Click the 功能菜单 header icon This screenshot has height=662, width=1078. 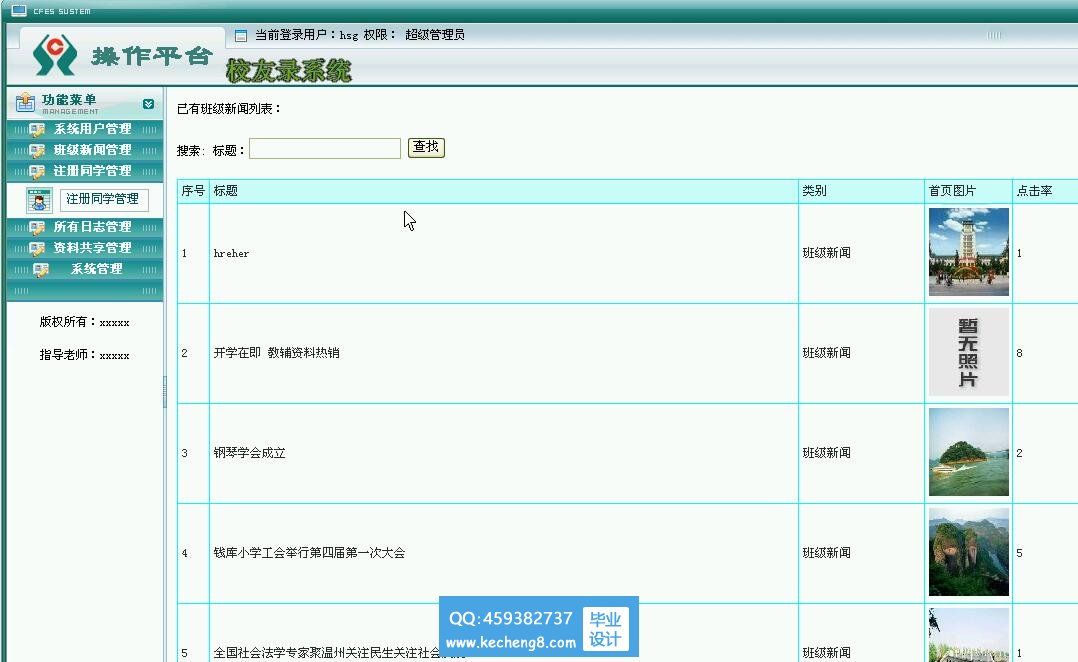(x=25, y=102)
